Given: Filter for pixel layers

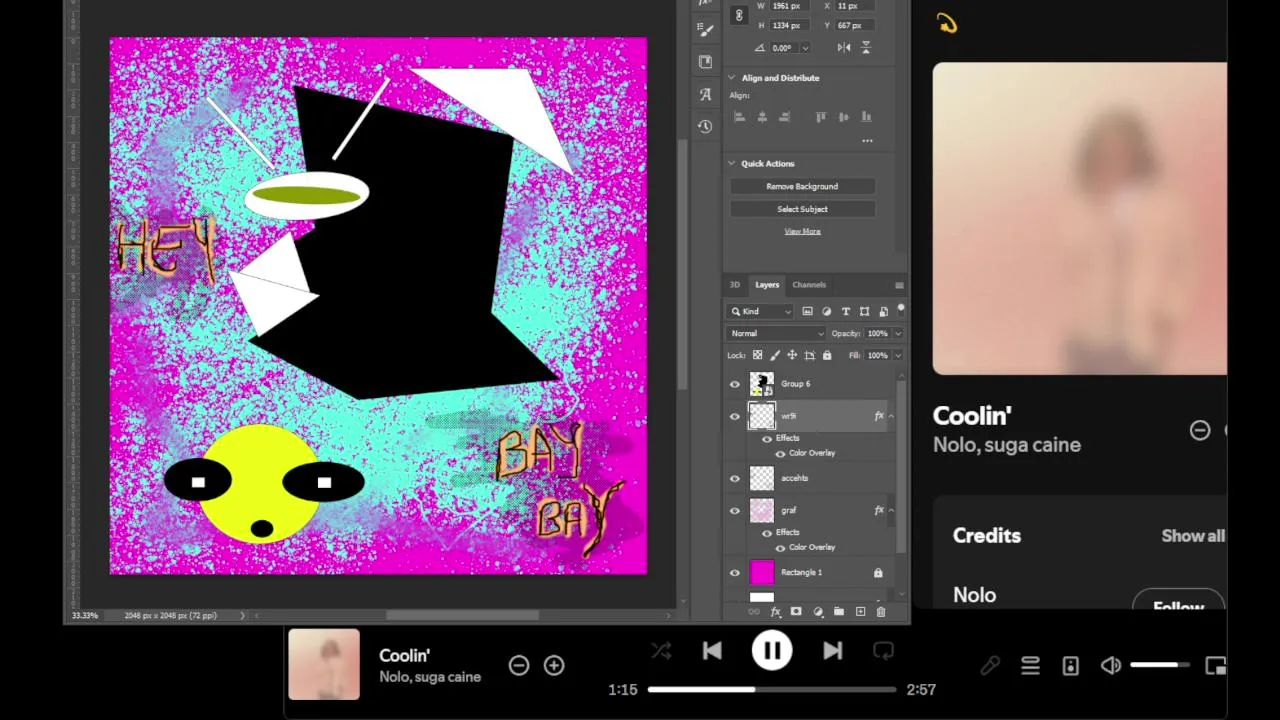Looking at the screenshot, I should pos(808,311).
